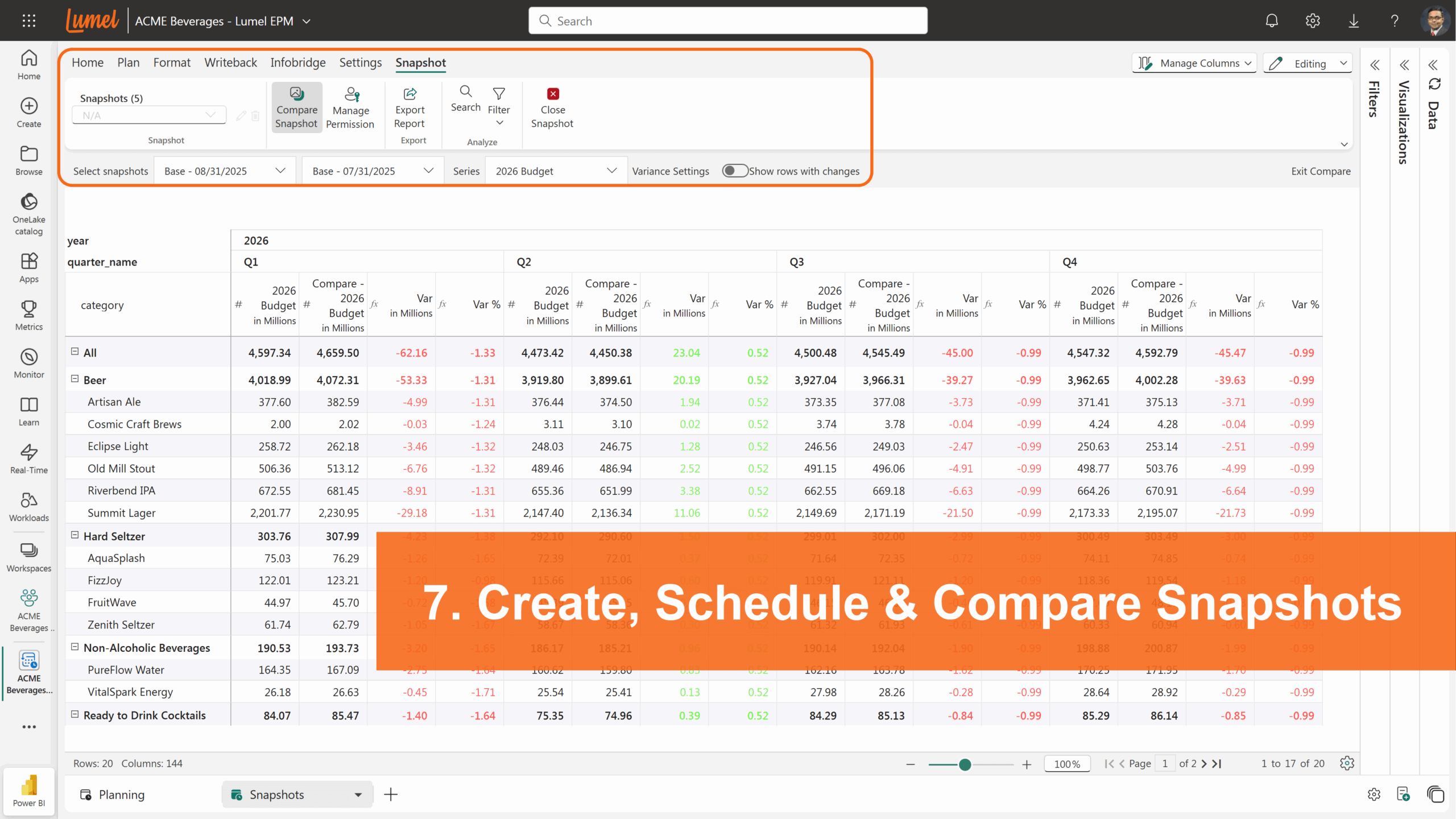1456x819 pixels.
Task: Adjust the zoom slider handle
Action: [x=965, y=764]
